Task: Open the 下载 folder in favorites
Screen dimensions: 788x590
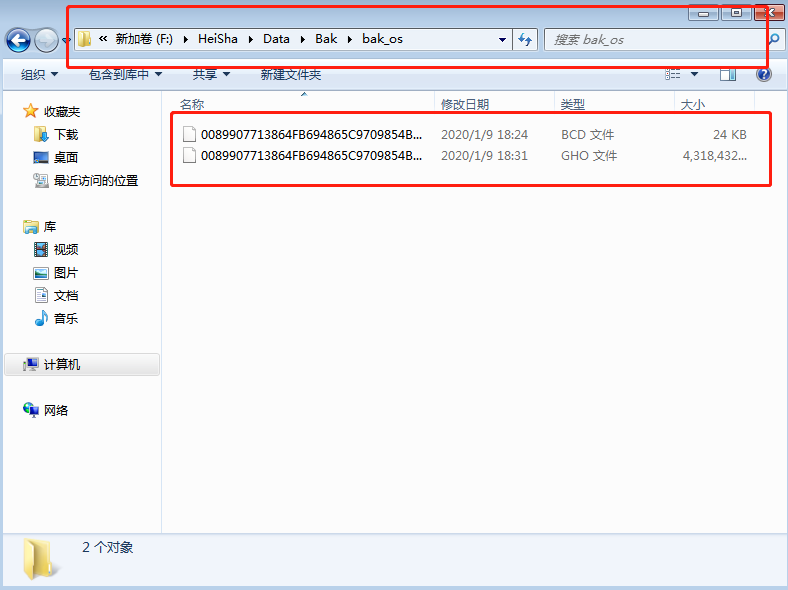Action: click(x=66, y=134)
